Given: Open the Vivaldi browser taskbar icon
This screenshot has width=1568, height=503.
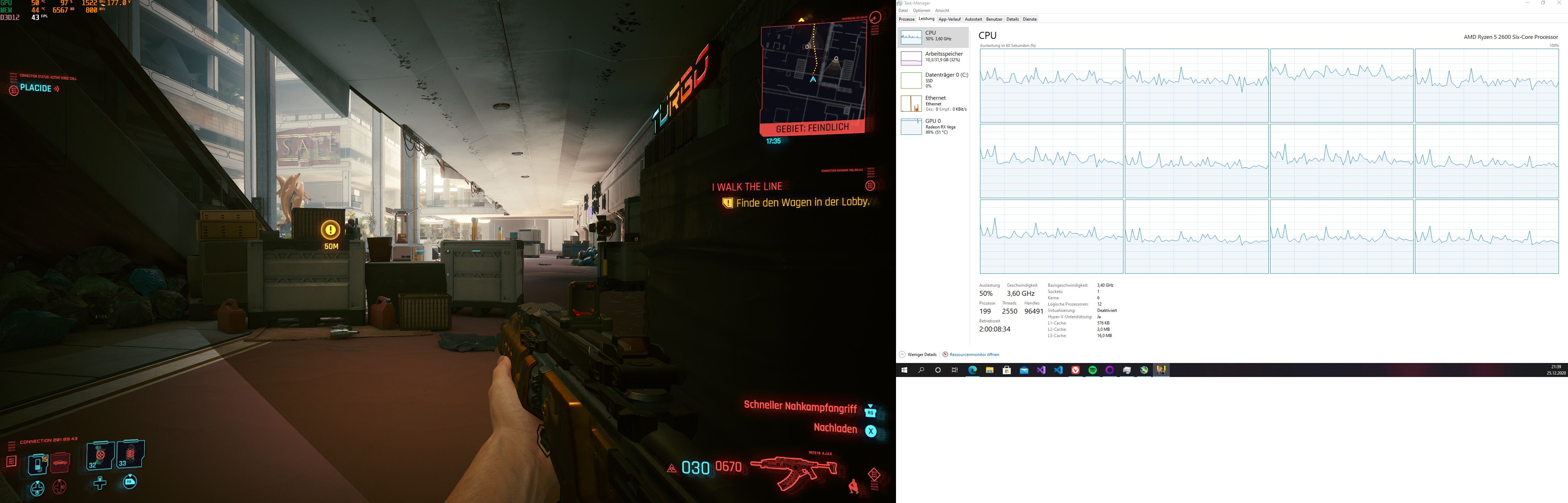Looking at the screenshot, I should tap(1076, 370).
